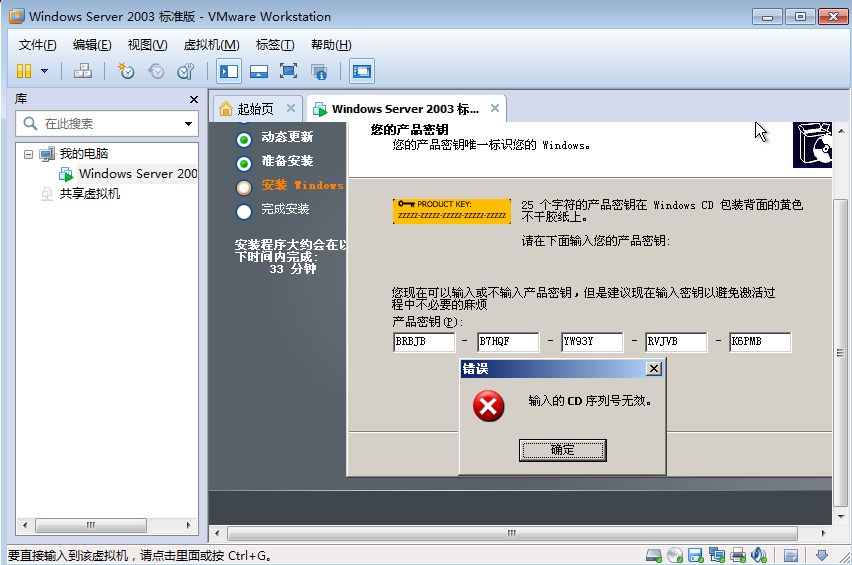Close the 库 library panel
This screenshot has height=565, width=852.
click(x=194, y=99)
